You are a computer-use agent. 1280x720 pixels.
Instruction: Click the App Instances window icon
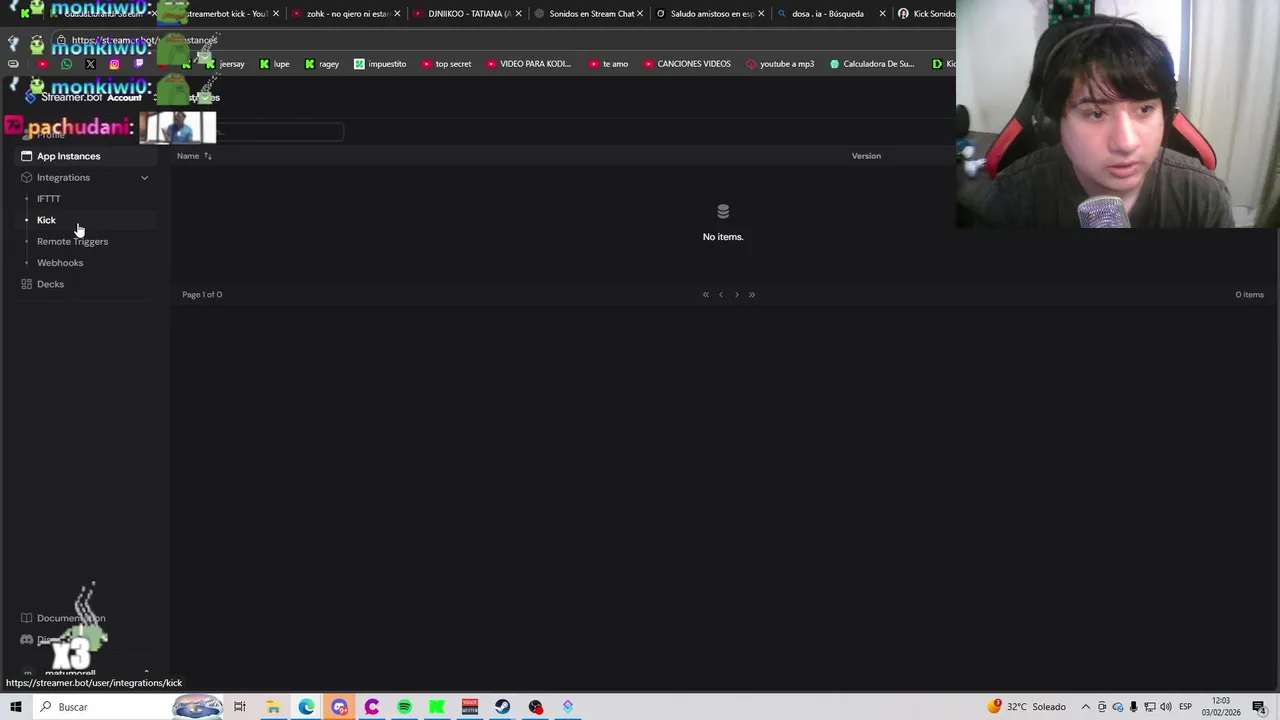[x=27, y=156]
